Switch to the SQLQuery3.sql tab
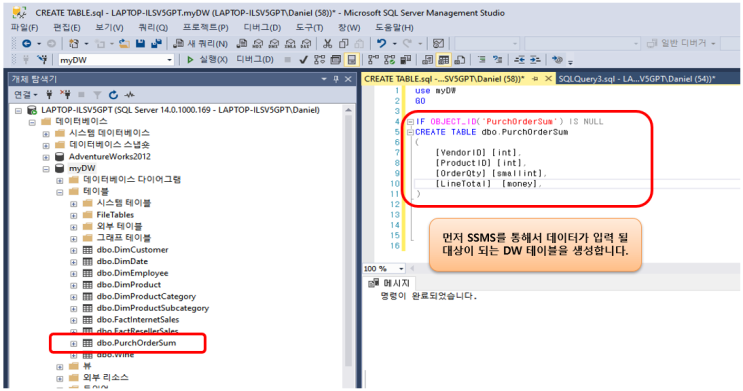 coord(637,79)
